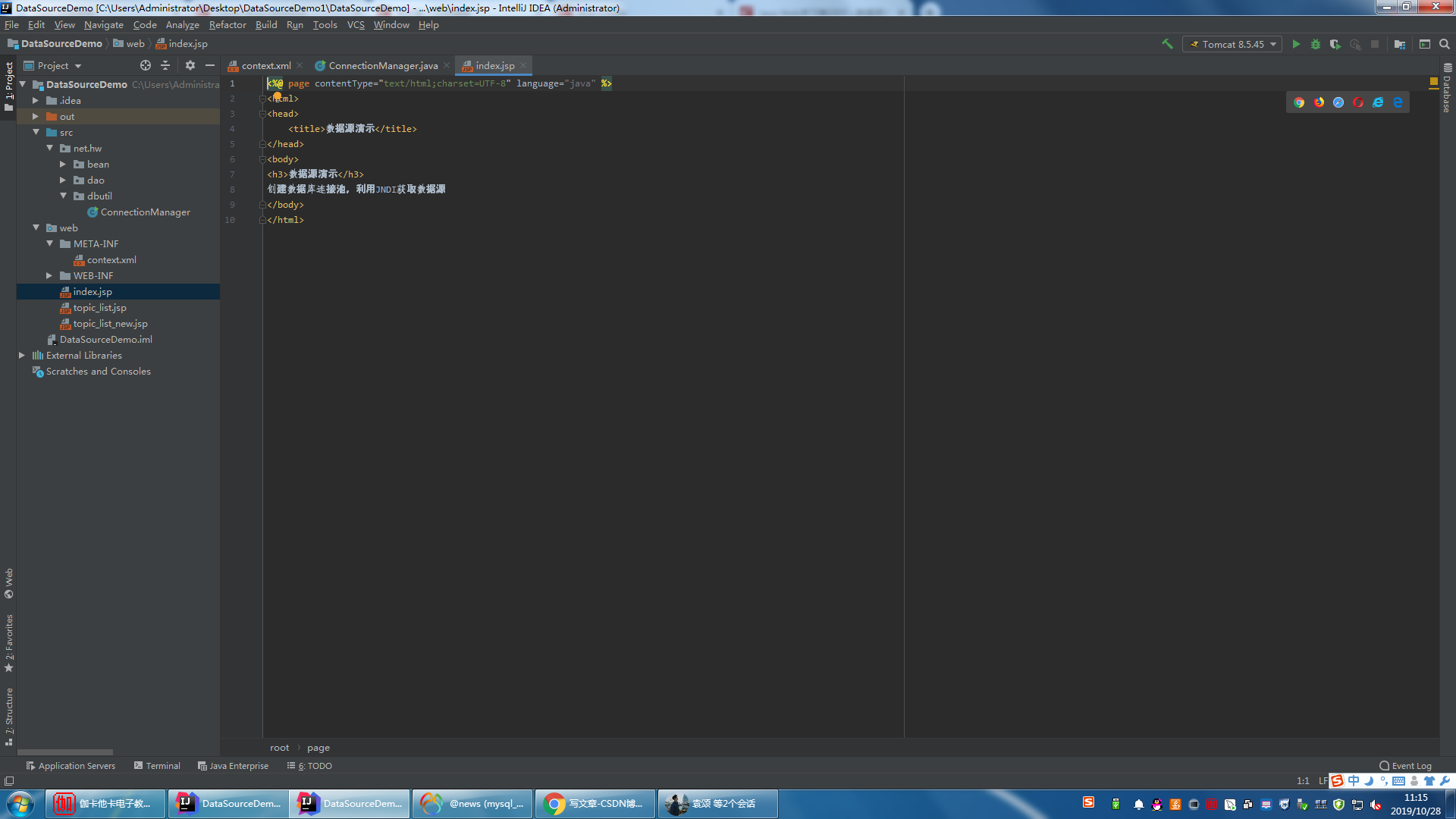
Task: Open Project Structure icon
Action: (x=1400, y=44)
